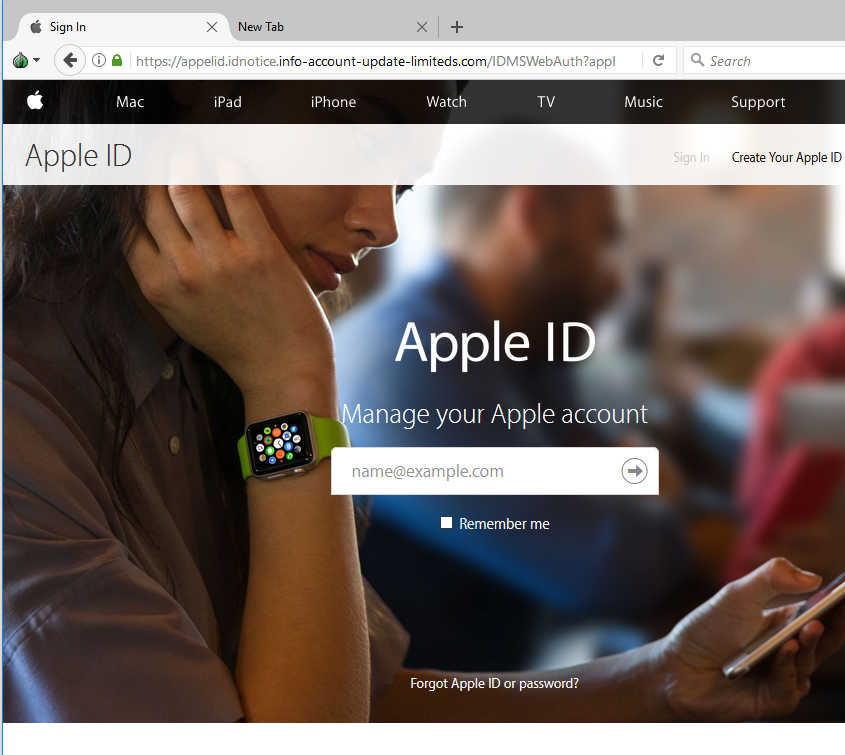Close the New Tab tab
845x755 pixels.
[422, 27]
